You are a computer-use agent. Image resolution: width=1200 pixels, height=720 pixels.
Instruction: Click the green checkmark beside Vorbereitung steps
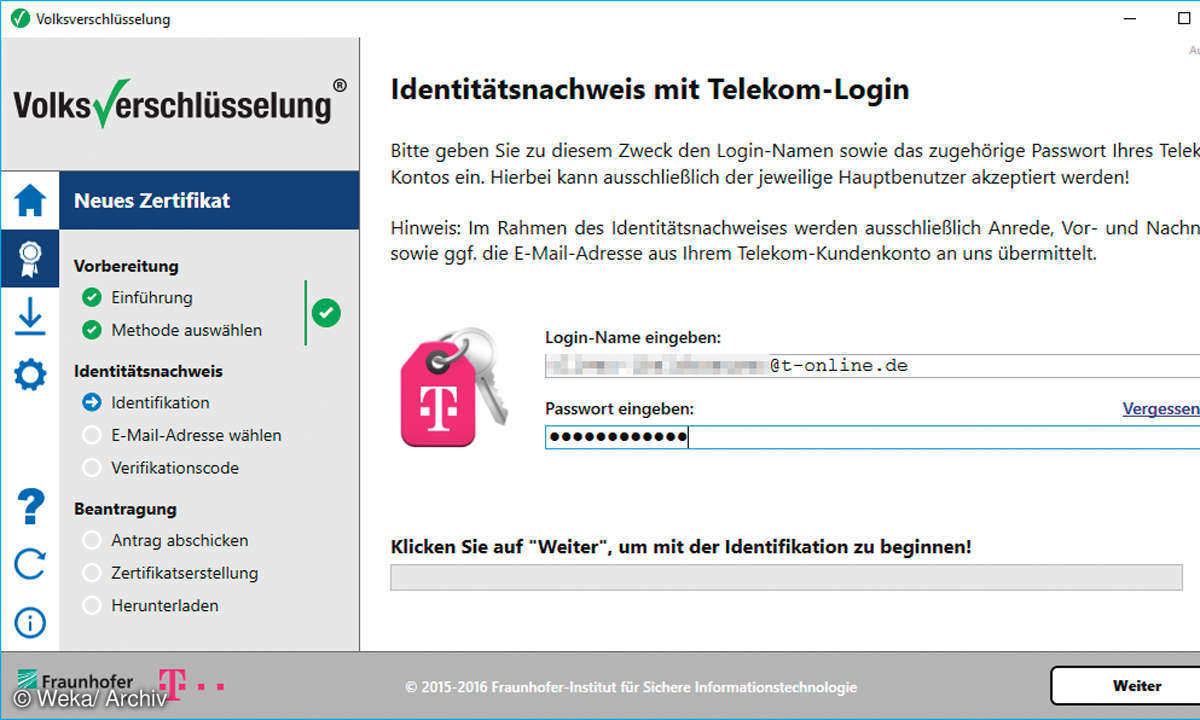point(326,313)
